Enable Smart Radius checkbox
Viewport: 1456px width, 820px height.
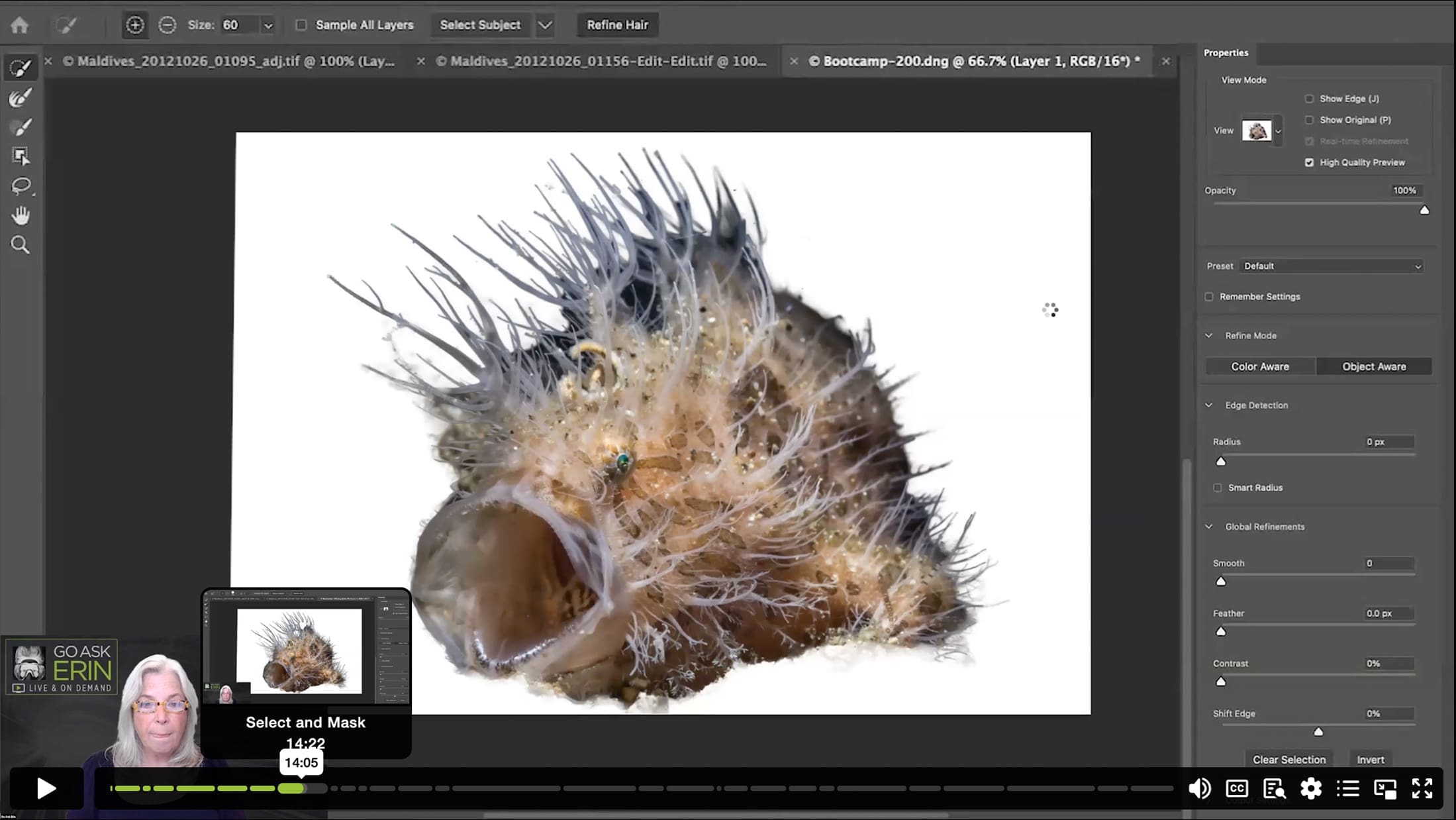[1218, 487]
